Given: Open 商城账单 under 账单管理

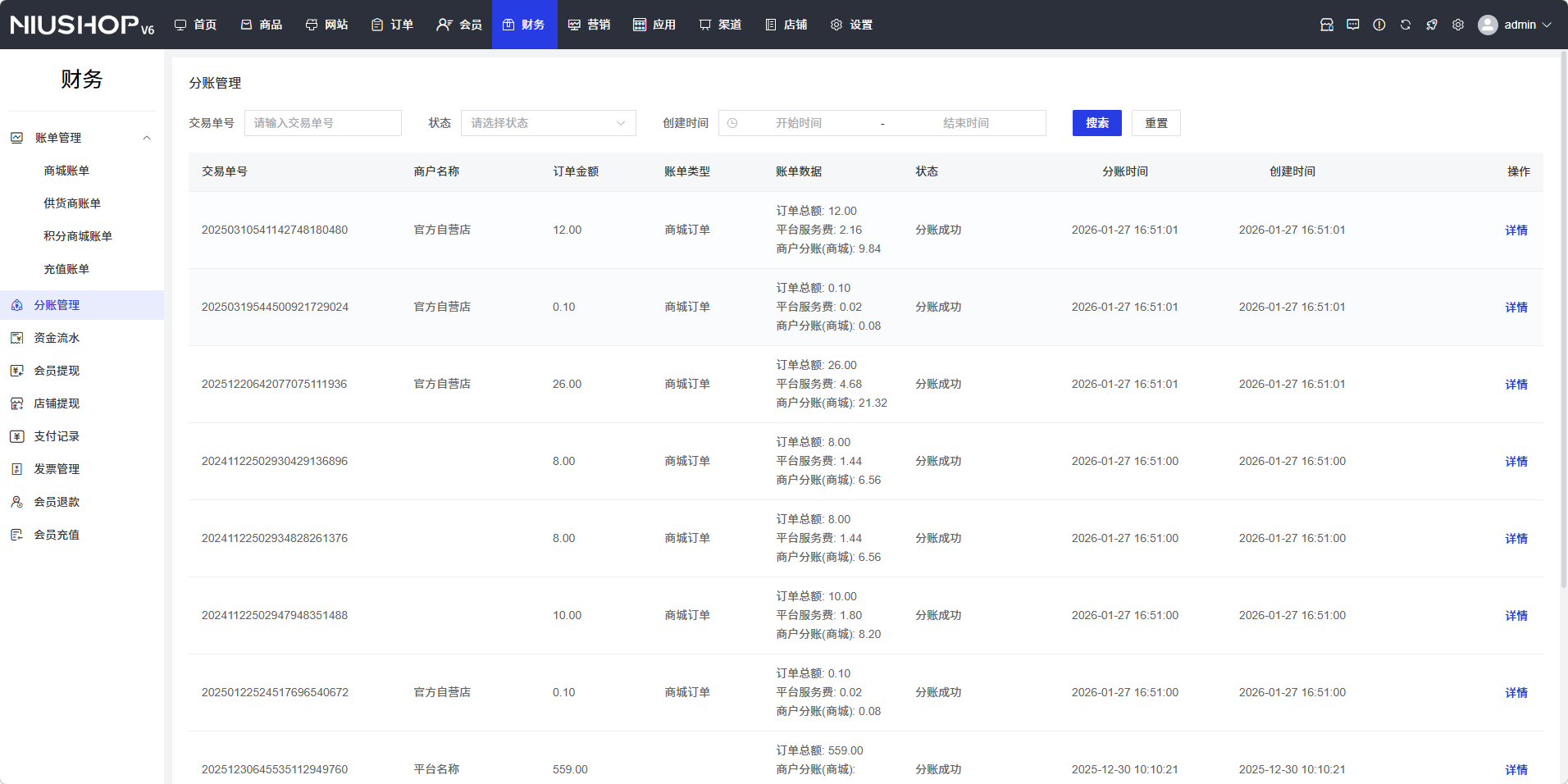Looking at the screenshot, I should (66, 171).
